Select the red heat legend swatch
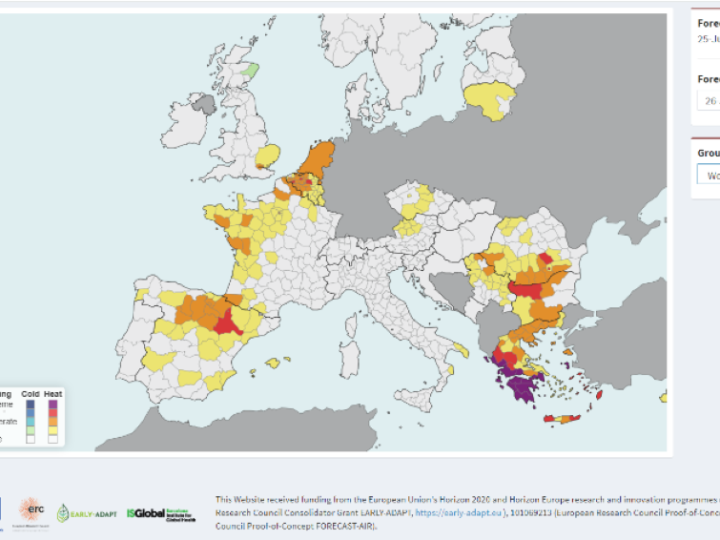720x540 pixels. click(x=53, y=413)
